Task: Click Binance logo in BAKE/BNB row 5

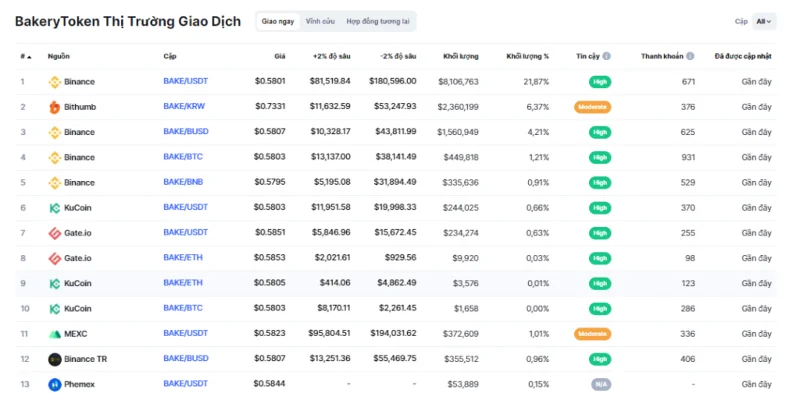Action: tap(55, 183)
